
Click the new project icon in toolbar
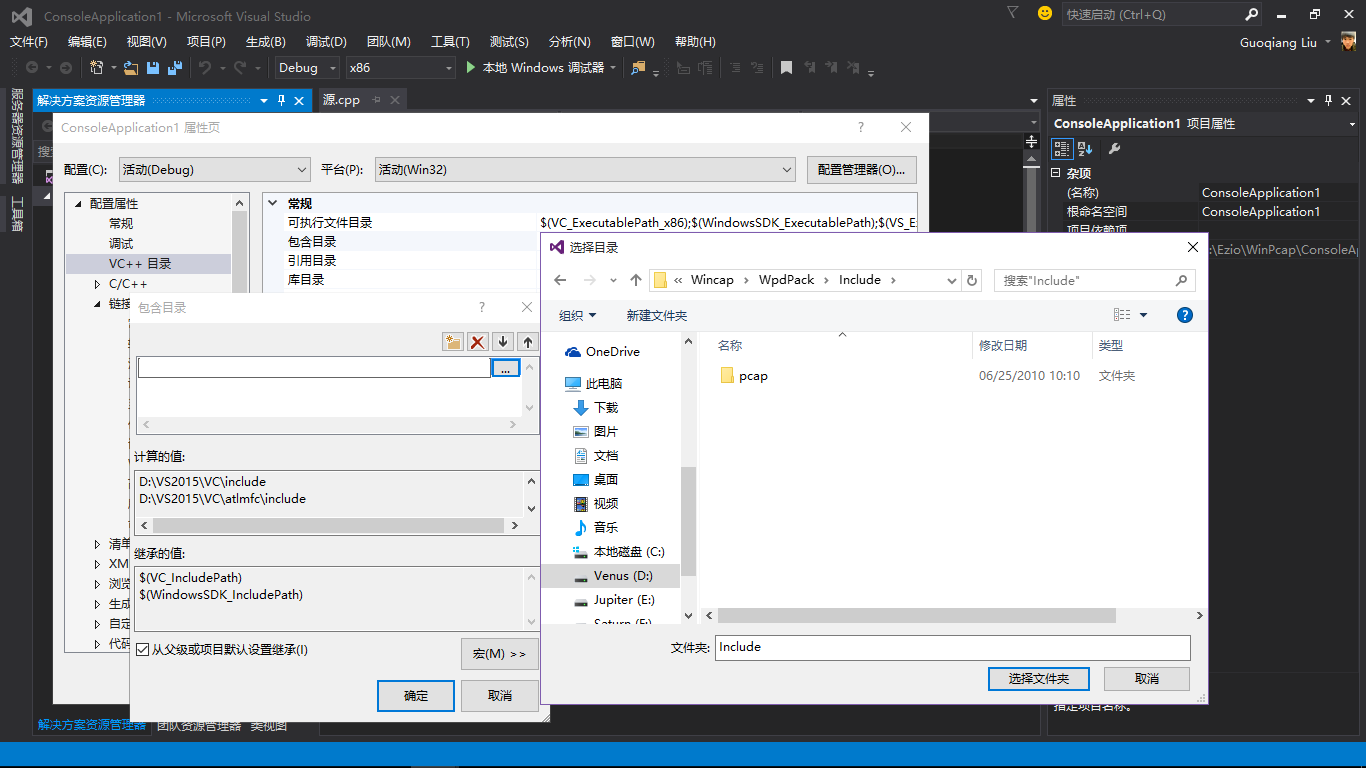[97, 68]
